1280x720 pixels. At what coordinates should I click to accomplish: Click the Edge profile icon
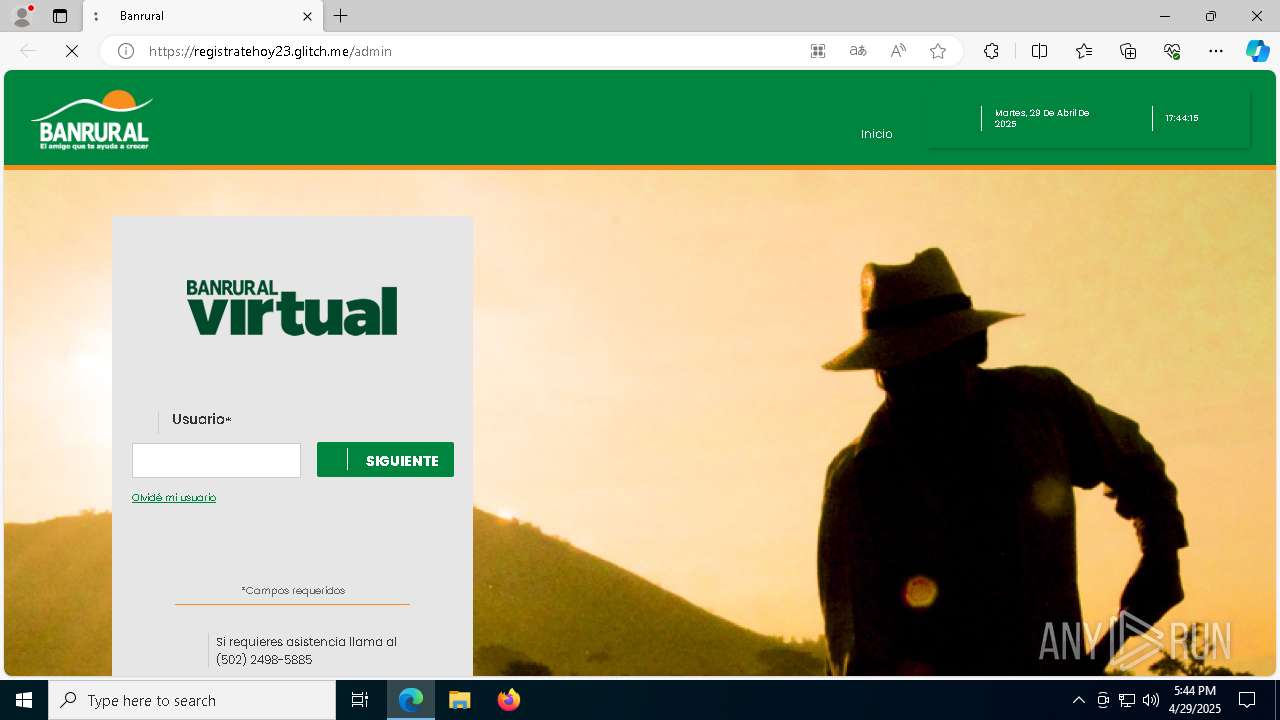coord(22,16)
